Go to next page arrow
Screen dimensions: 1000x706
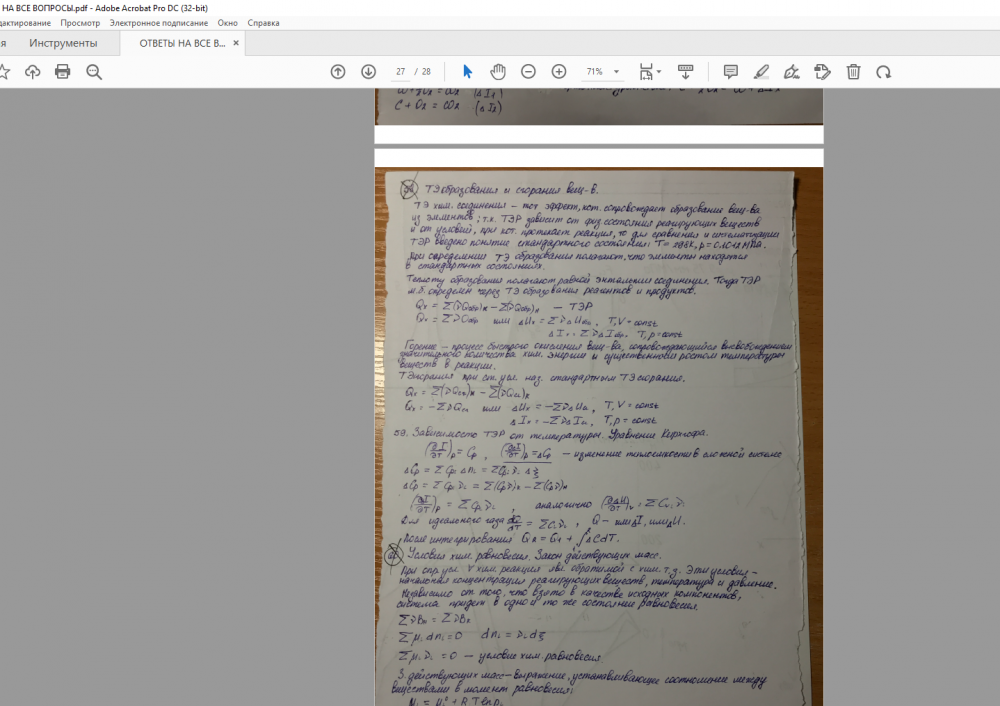point(369,72)
